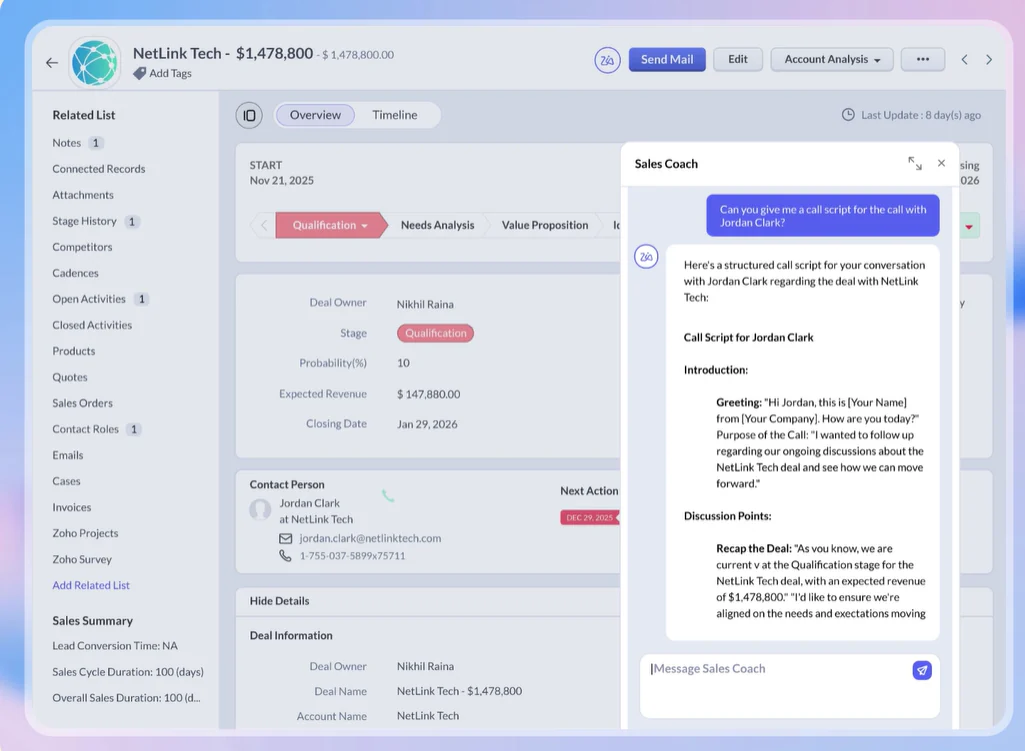The height and width of the screenshot is (751, 1025).
Task: Open Closed Activities related list
Action: [x=92, y=325]
